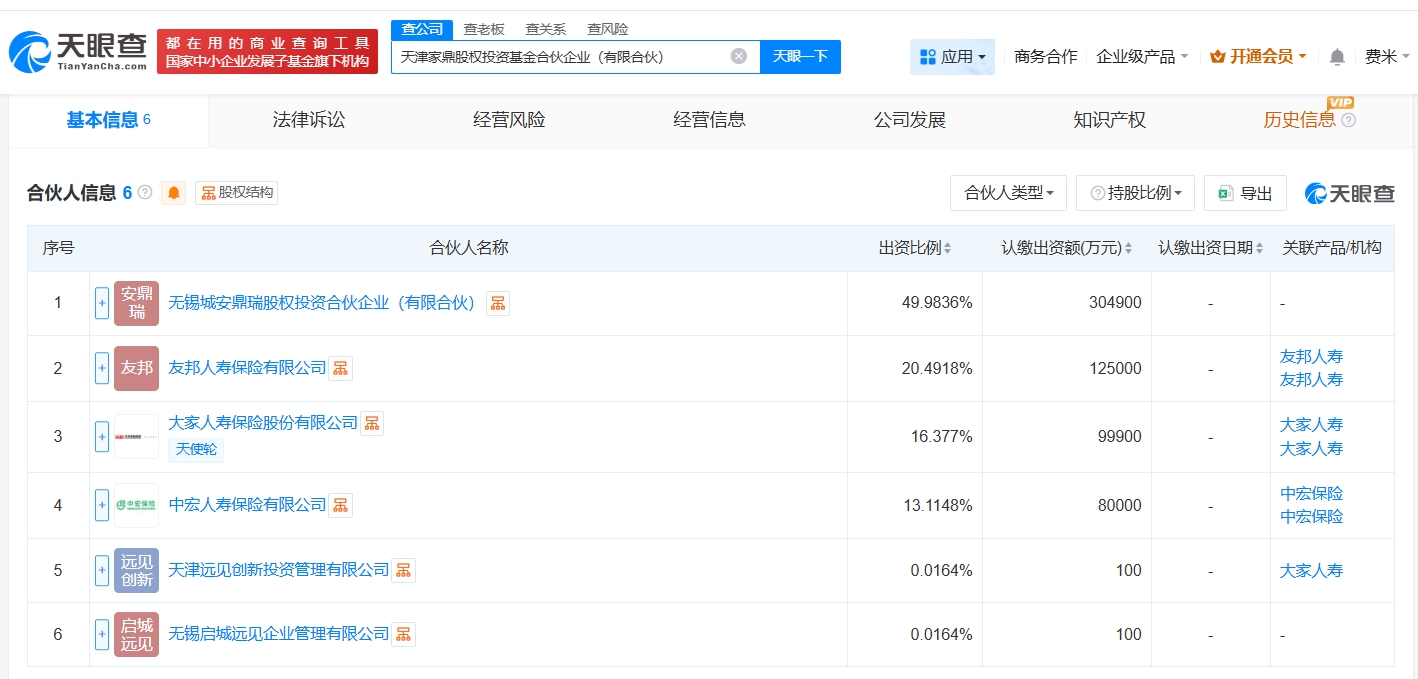Open equity structure icon for 无锡启城远见企业管理
Screen dimensions: 1418x679
point(403,634)
